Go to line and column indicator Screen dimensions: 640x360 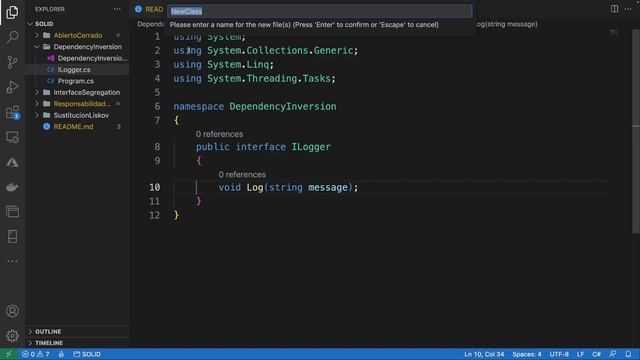[x=484, y=354]
